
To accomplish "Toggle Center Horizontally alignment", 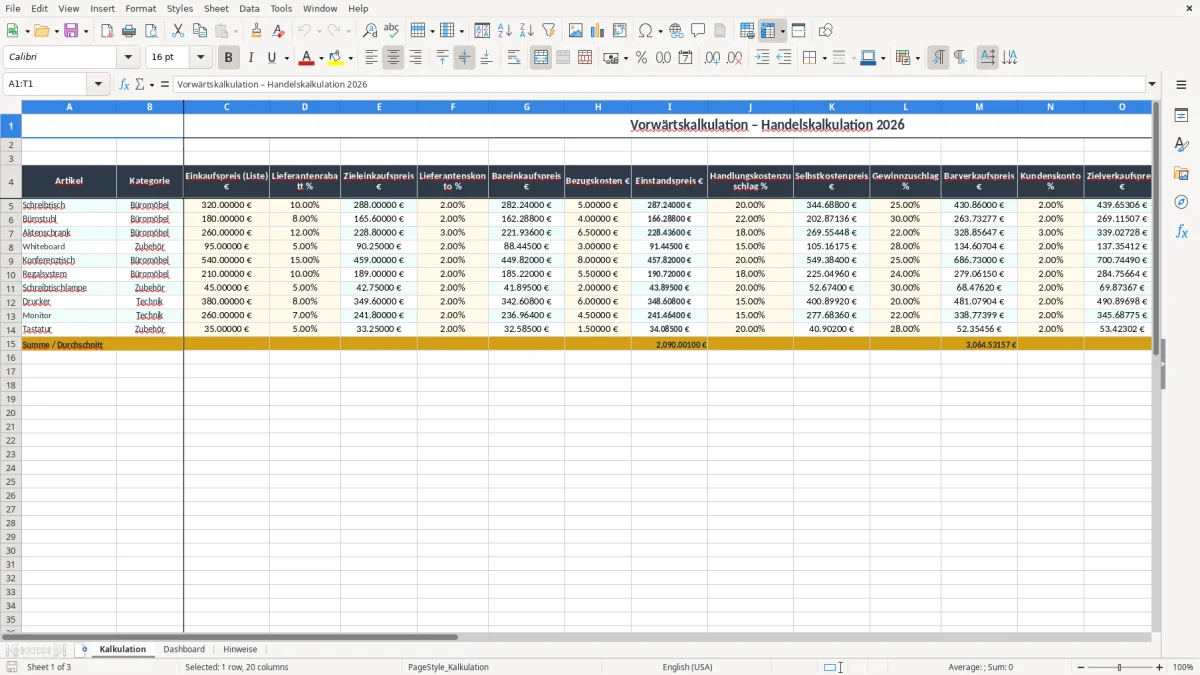I will point(393,58).
